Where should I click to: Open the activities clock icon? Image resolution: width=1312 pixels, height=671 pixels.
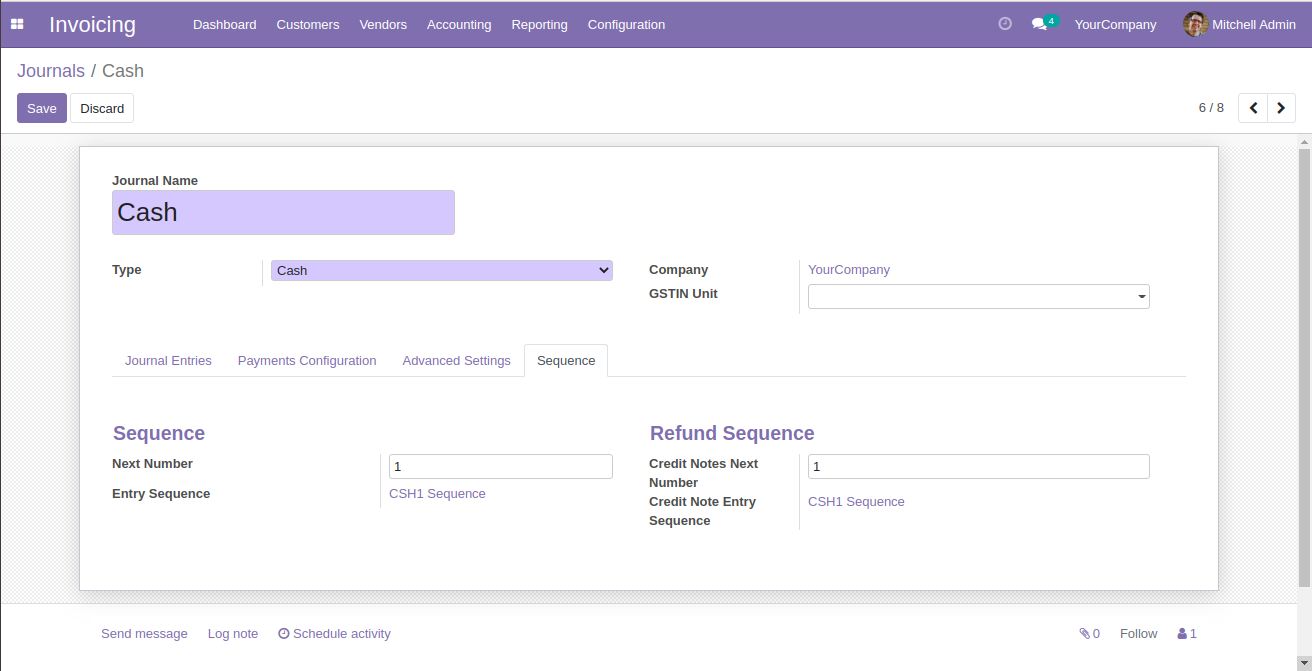tap(1005, 24)
